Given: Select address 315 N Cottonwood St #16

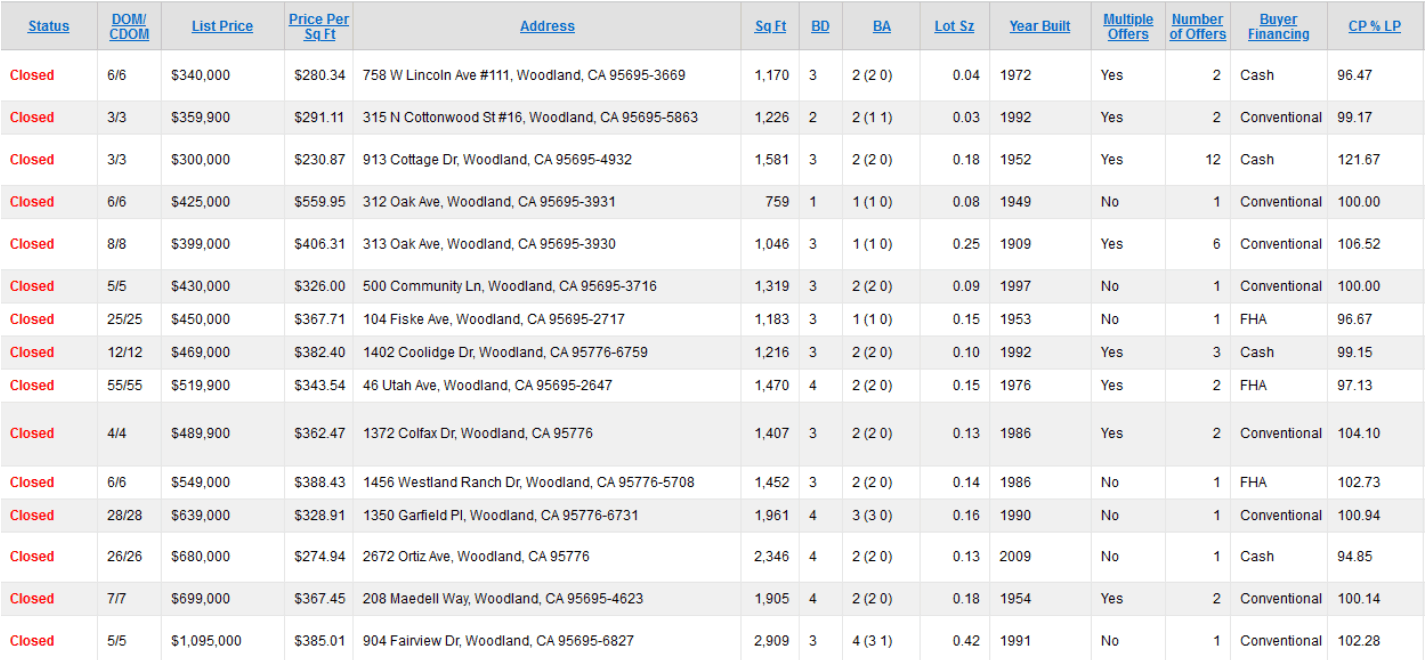Looking at the screenshot, I should [x=530, y=117].
